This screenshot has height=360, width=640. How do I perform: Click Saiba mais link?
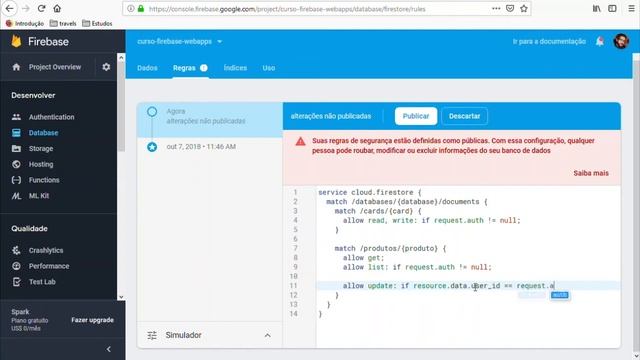(591, 173)
